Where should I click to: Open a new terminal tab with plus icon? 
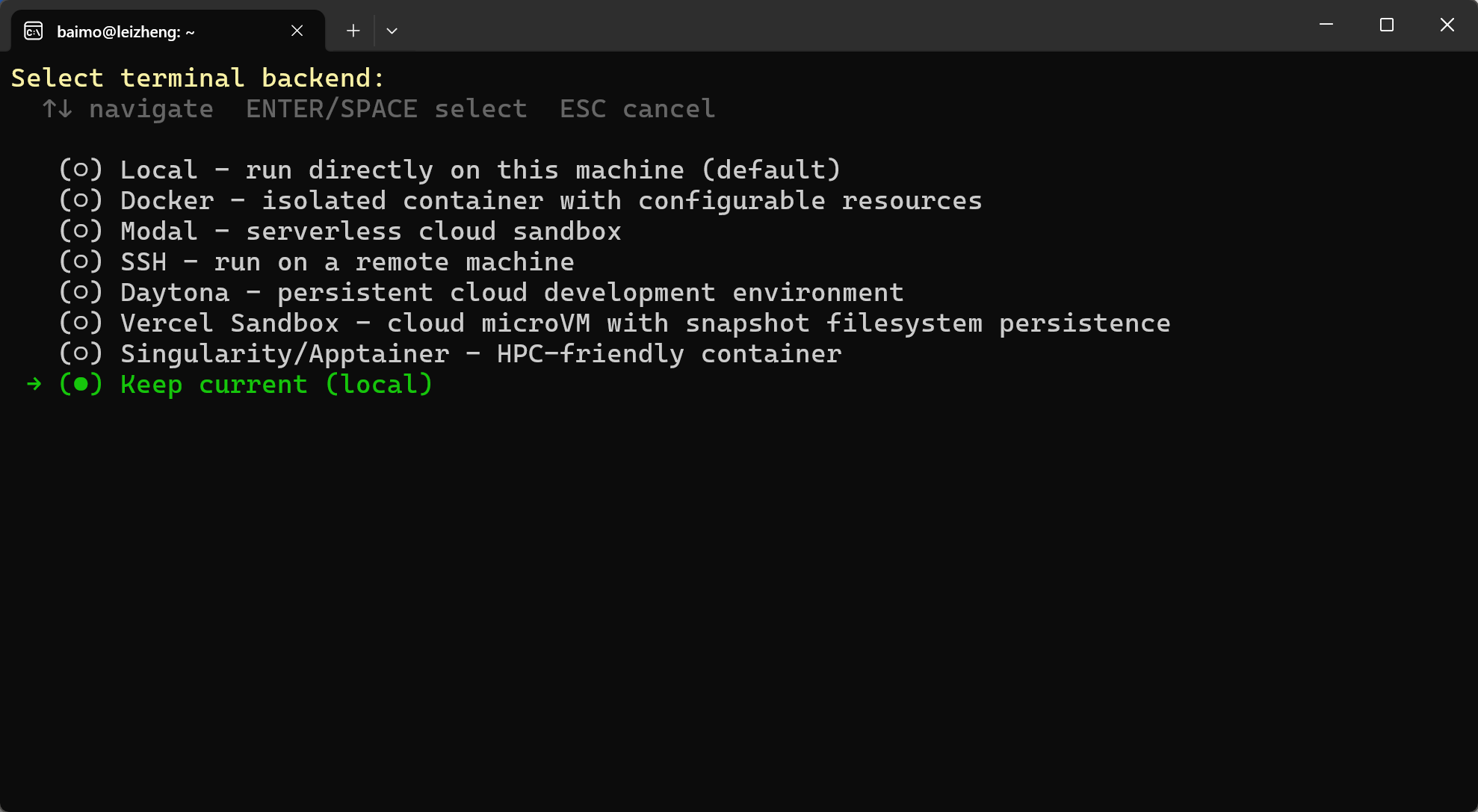tap(353, 31)
